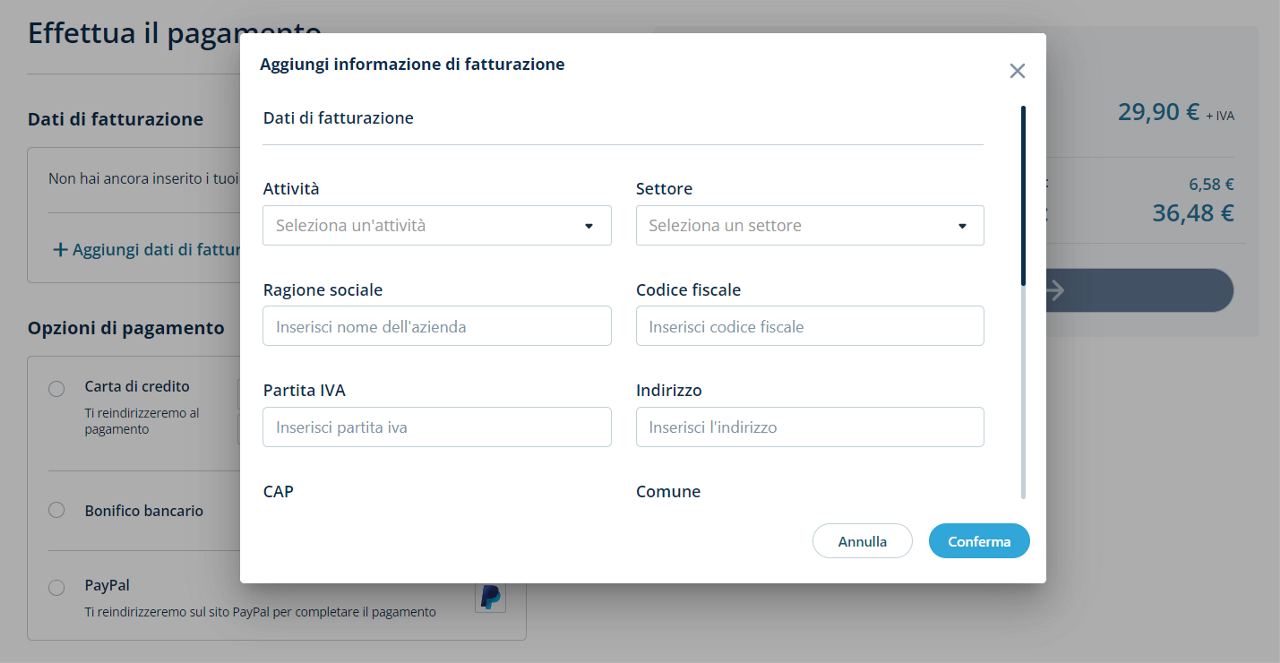Click the Dati di fatturazione dialog heading

click(x=338, y=118)
